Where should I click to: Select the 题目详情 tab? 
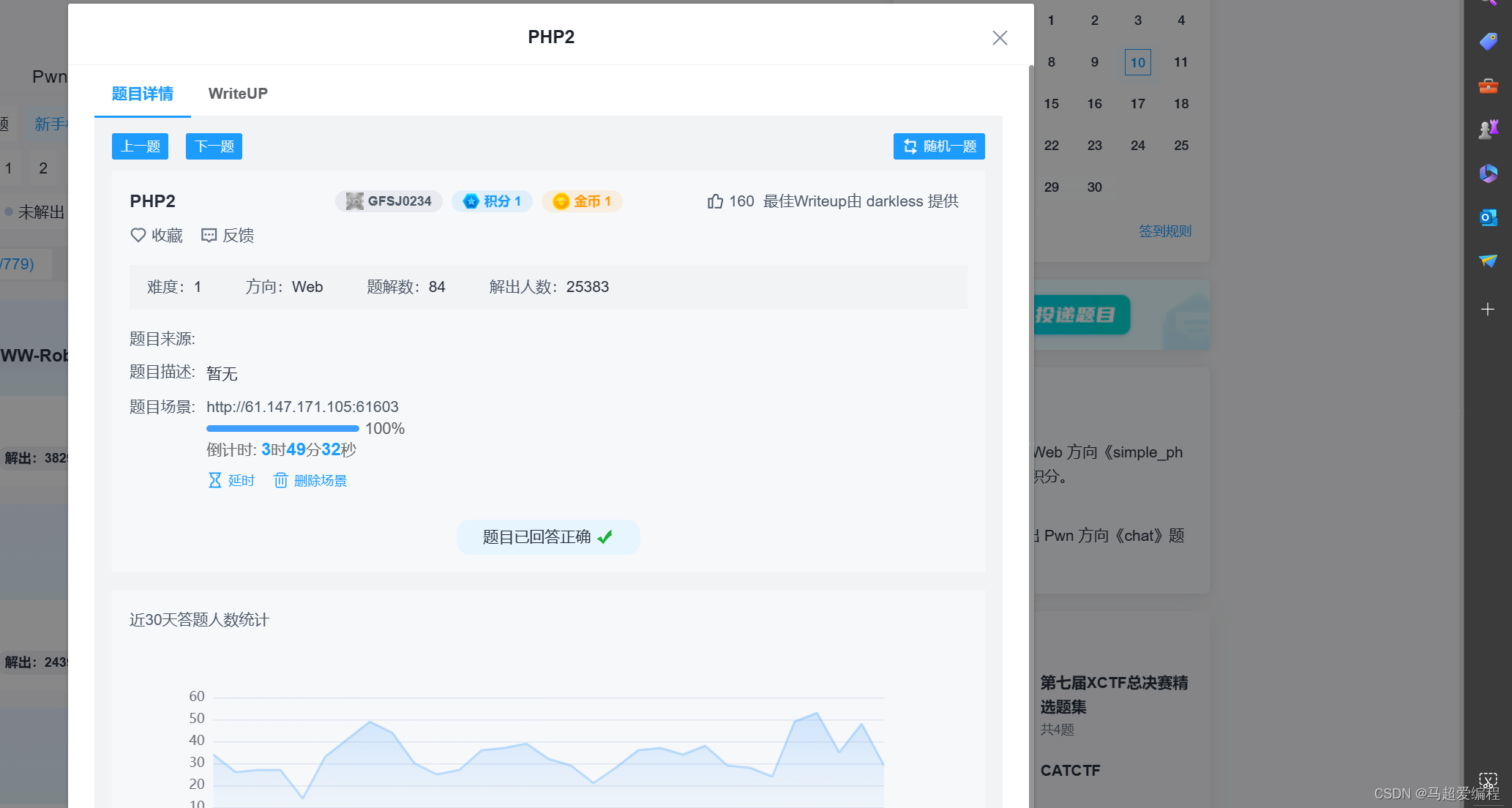point(142,94)
